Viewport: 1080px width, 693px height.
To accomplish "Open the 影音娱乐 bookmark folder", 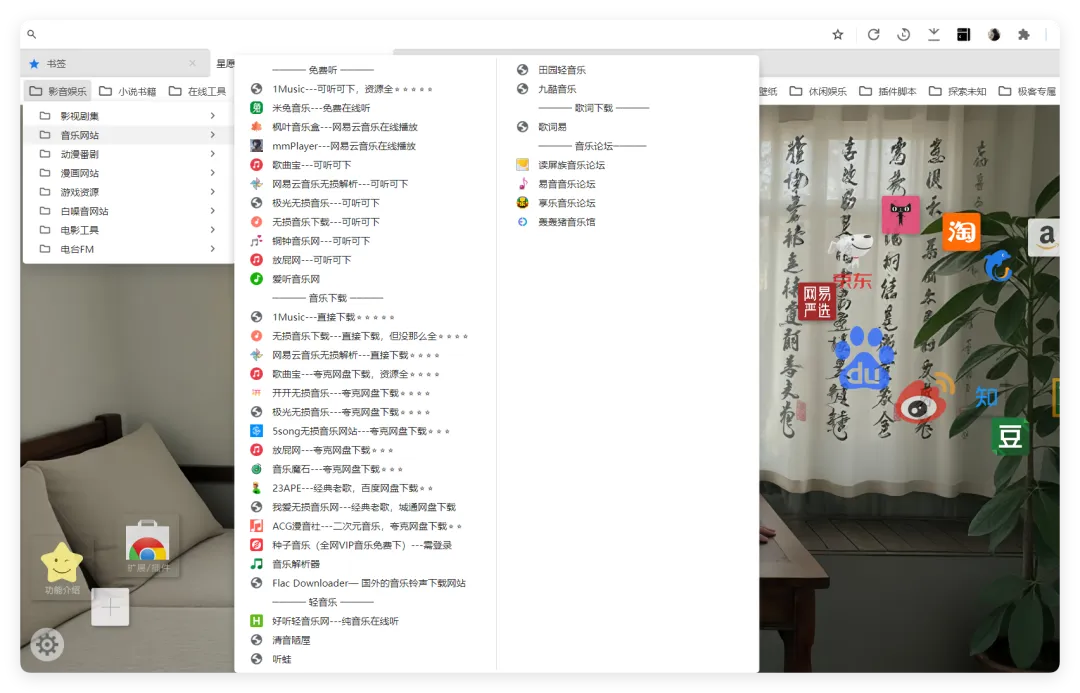I will point(58,91).
